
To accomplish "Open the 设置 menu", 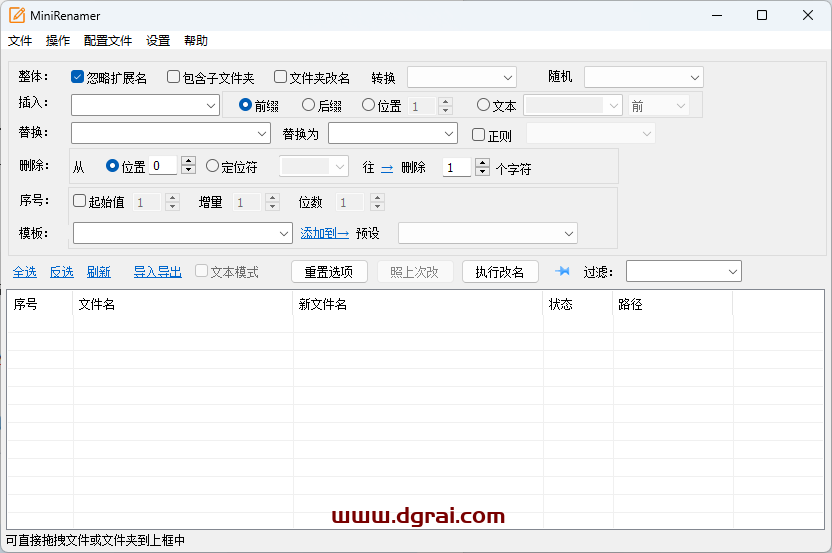I will coord(158,41).
